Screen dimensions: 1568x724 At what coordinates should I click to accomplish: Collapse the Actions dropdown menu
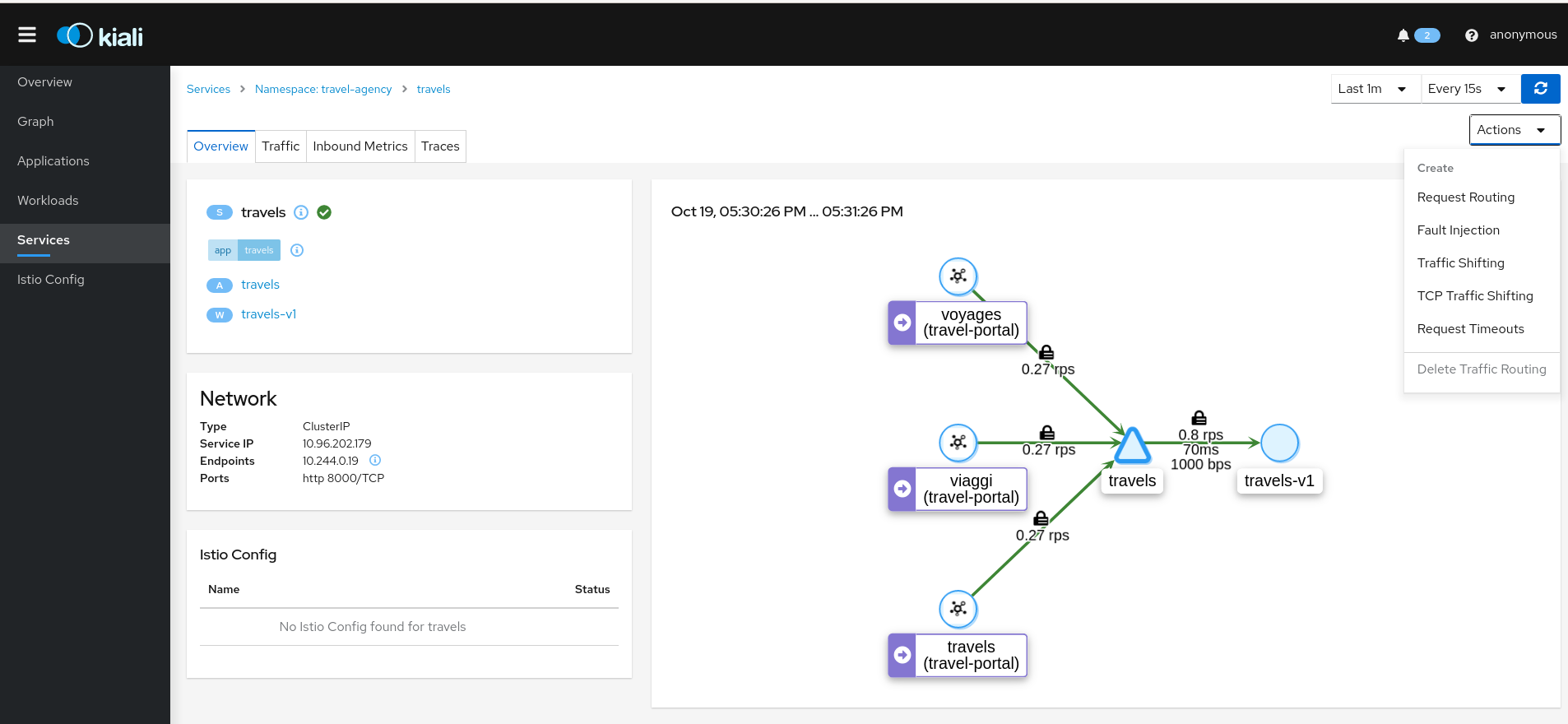[1514, 130]
